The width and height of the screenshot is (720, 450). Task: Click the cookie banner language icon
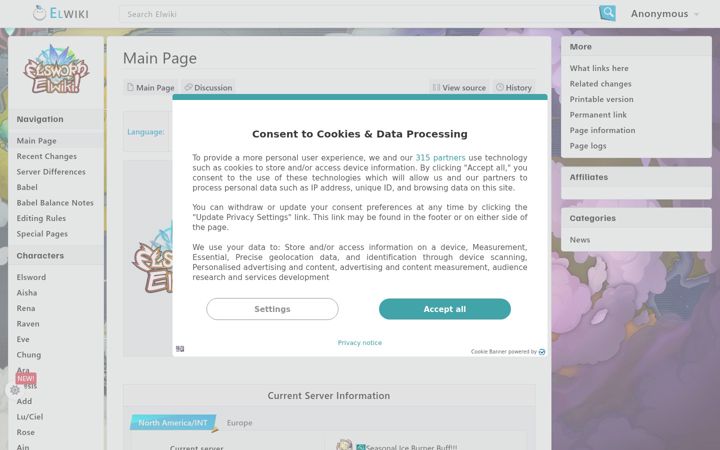tap(180, 349)
